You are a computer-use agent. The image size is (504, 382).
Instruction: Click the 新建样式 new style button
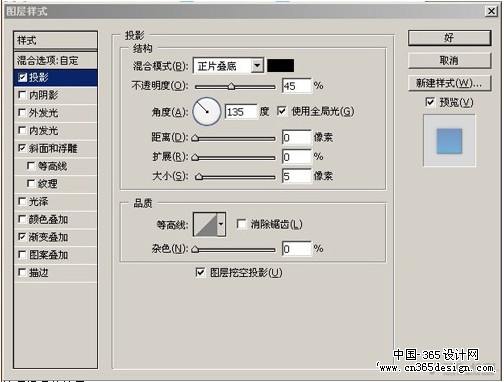[449, 83]
